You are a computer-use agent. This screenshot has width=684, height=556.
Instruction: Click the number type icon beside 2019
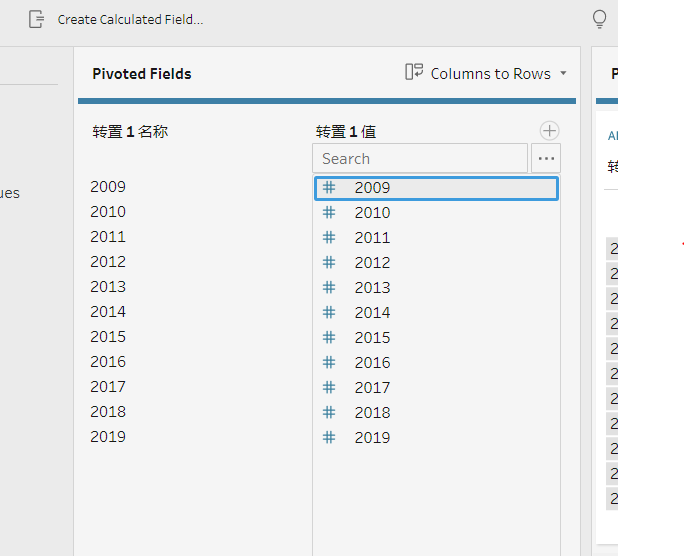329,437
